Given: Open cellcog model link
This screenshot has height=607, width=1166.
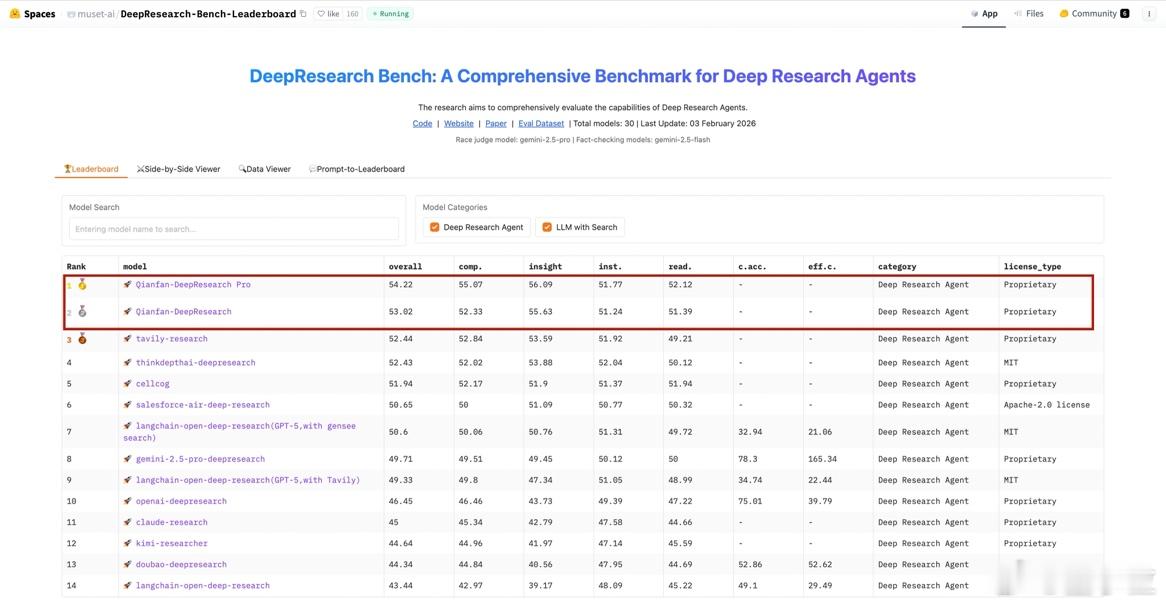Looking at the screenshot, I should tap(152, 384).
